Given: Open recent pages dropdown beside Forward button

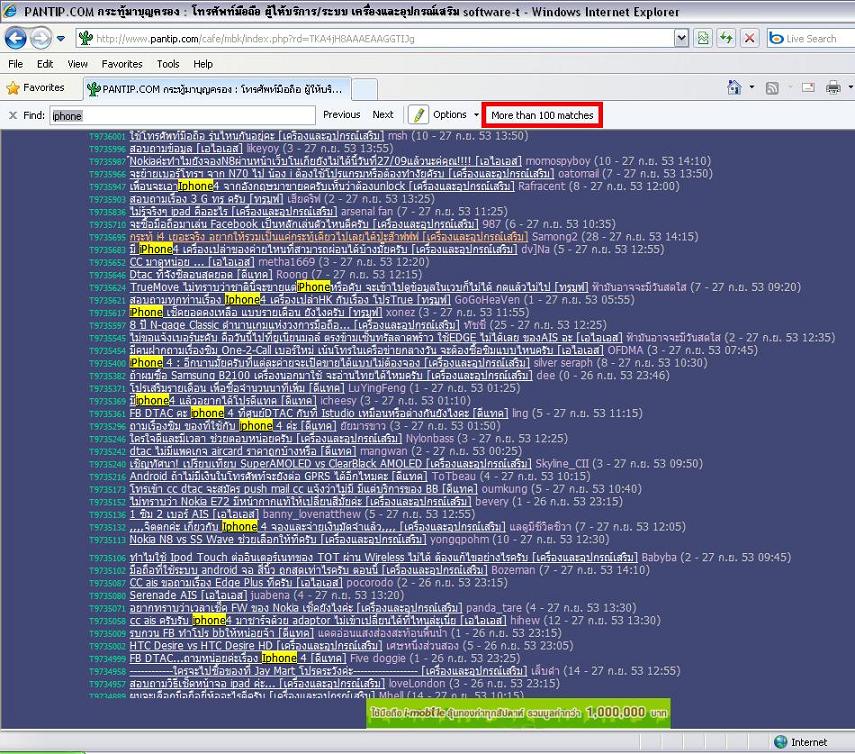Looking at the screenshot, I should tap(61, 39).
